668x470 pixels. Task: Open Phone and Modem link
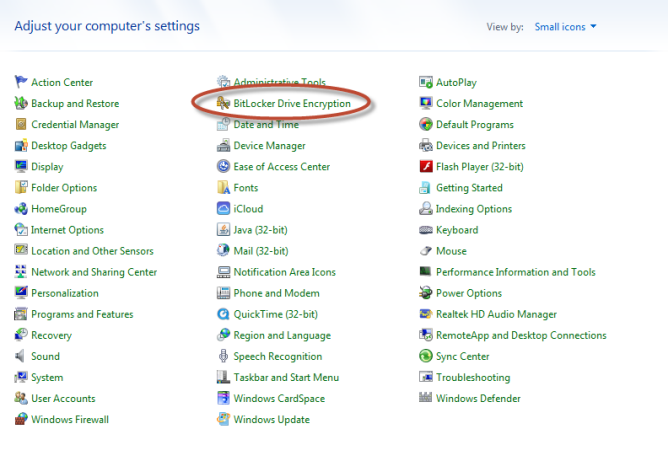click(276, 293)
